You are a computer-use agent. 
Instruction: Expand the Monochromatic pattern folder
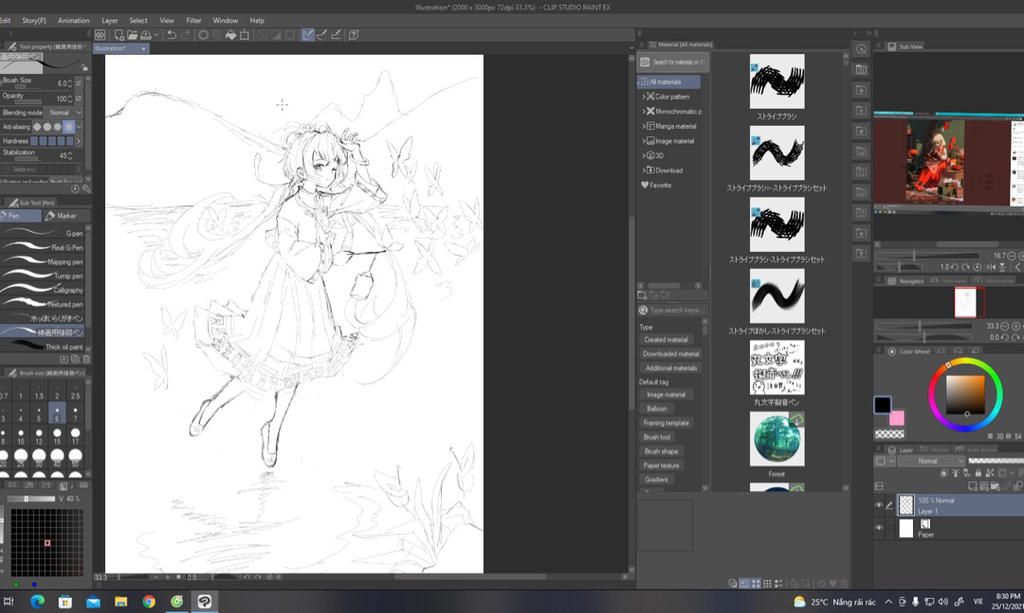643,112
